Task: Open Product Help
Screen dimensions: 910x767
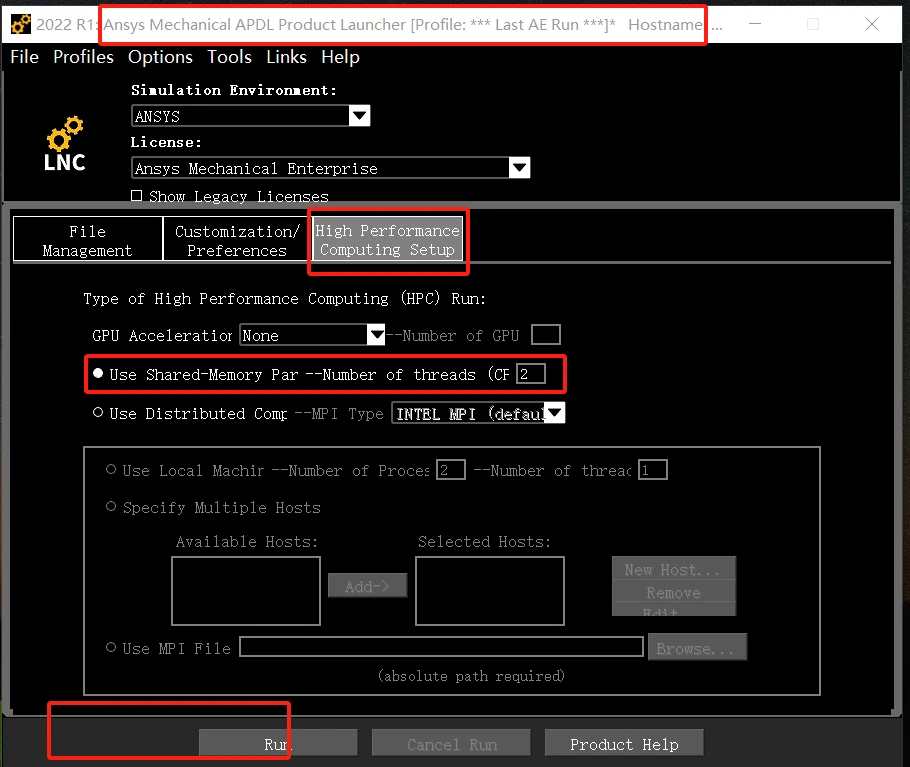Action: point(624,743)
